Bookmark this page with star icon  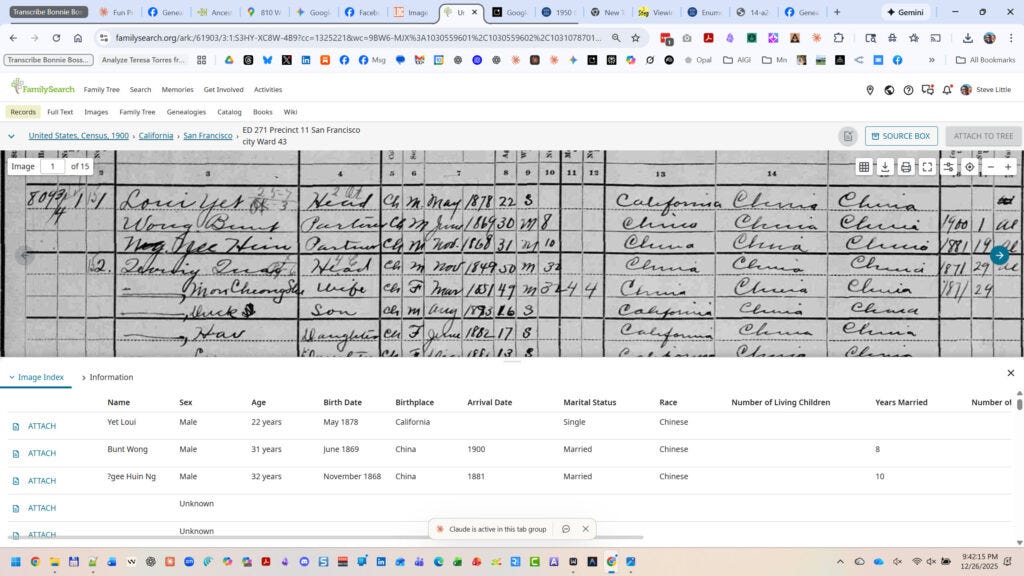635,38
